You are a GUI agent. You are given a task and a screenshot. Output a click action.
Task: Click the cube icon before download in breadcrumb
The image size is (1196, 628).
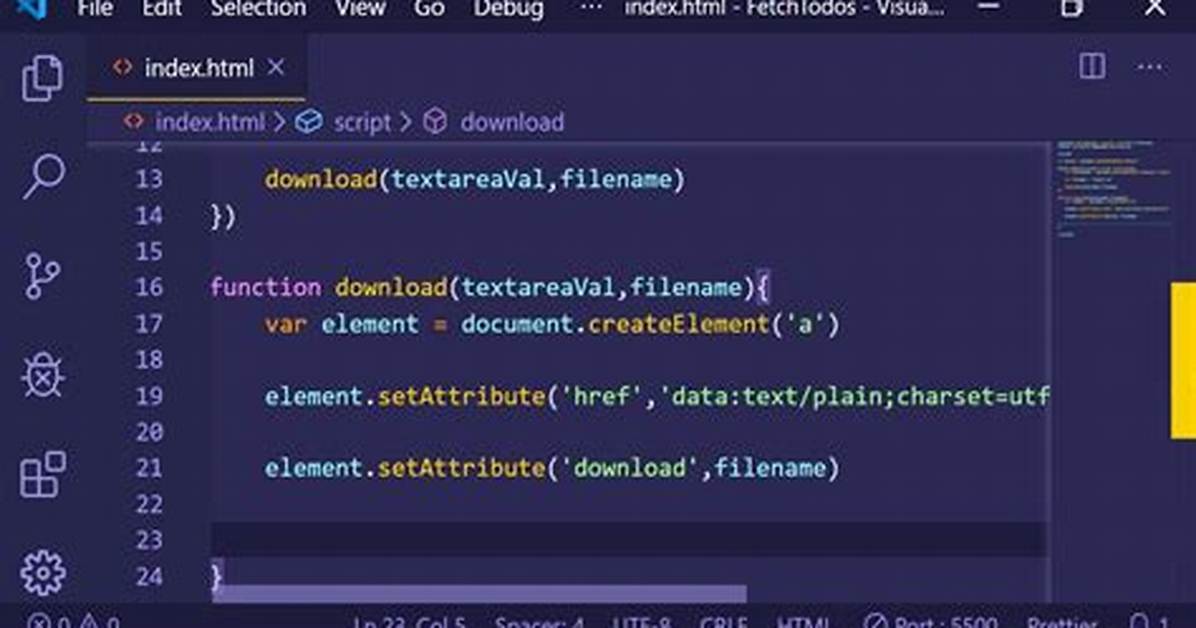click(x=435, y=121)
